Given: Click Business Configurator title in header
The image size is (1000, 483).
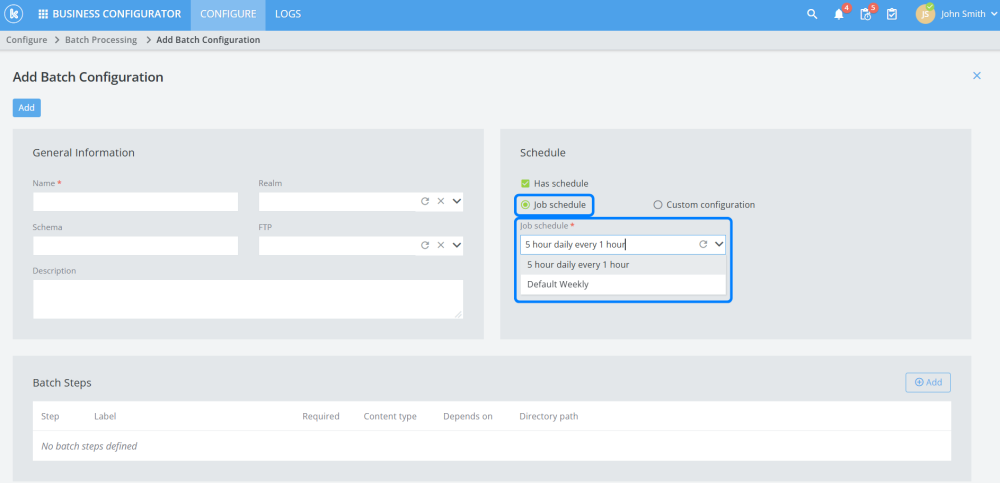Looking at the screenshot, I should [x=117, y=14].
